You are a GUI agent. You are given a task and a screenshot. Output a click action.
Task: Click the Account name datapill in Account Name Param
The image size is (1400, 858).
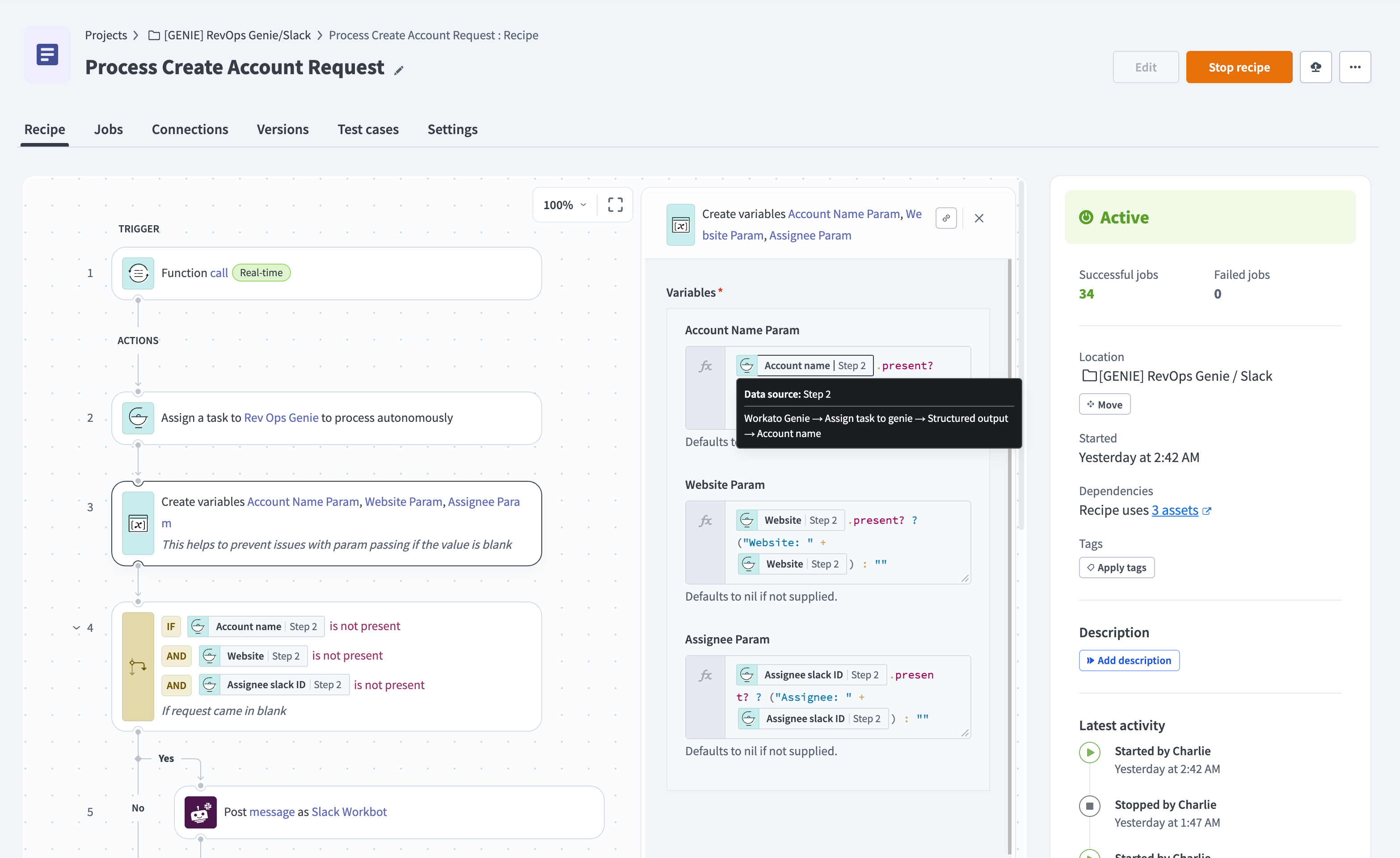pyautogui.click(x=805, y=366)
